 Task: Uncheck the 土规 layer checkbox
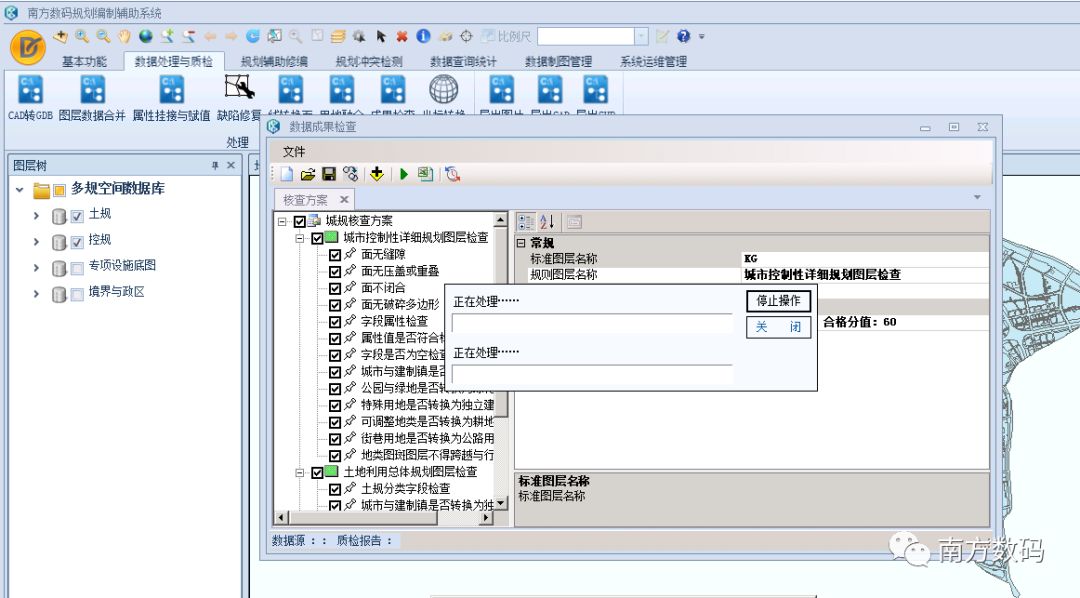(x=77, y=215)
